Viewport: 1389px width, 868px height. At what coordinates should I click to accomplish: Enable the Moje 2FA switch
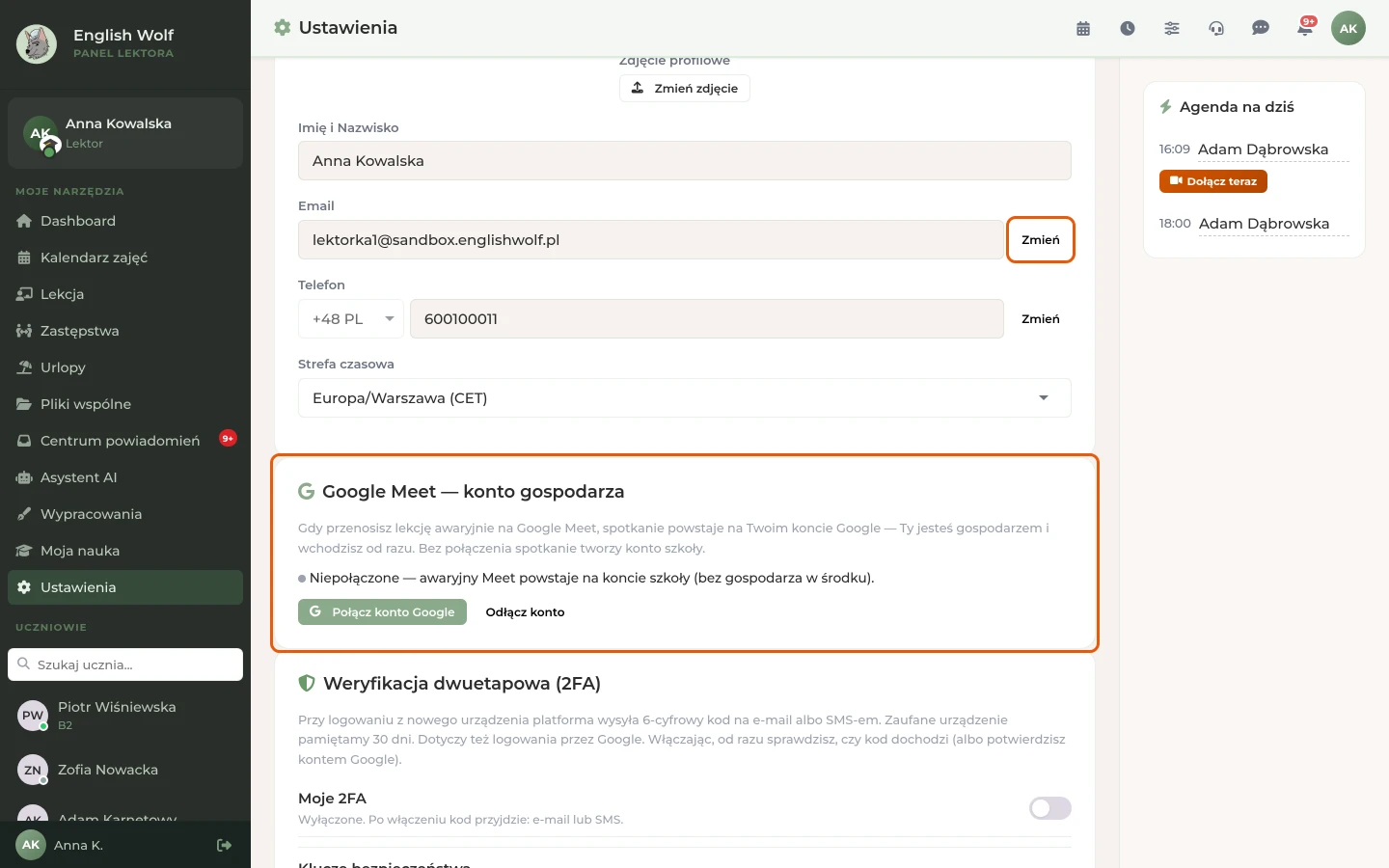(x=1050, y=808)
